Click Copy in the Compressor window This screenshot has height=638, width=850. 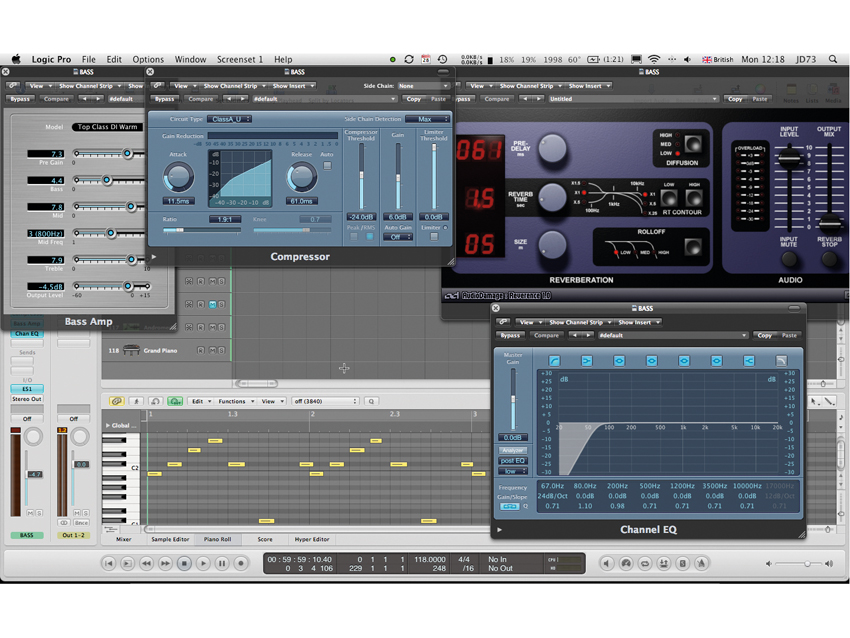(x=414, y=99)
